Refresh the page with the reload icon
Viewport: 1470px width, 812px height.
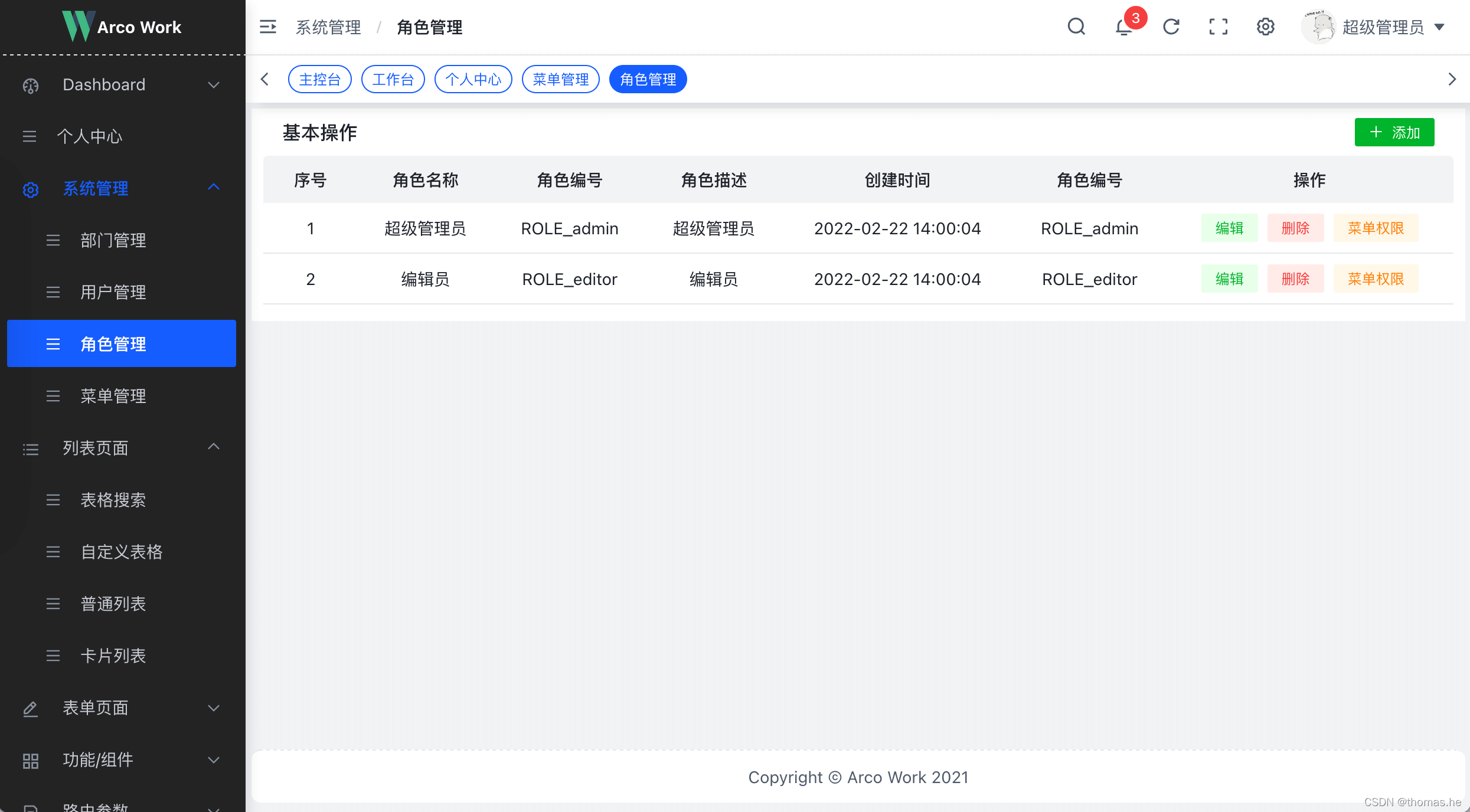[1171, 27]
